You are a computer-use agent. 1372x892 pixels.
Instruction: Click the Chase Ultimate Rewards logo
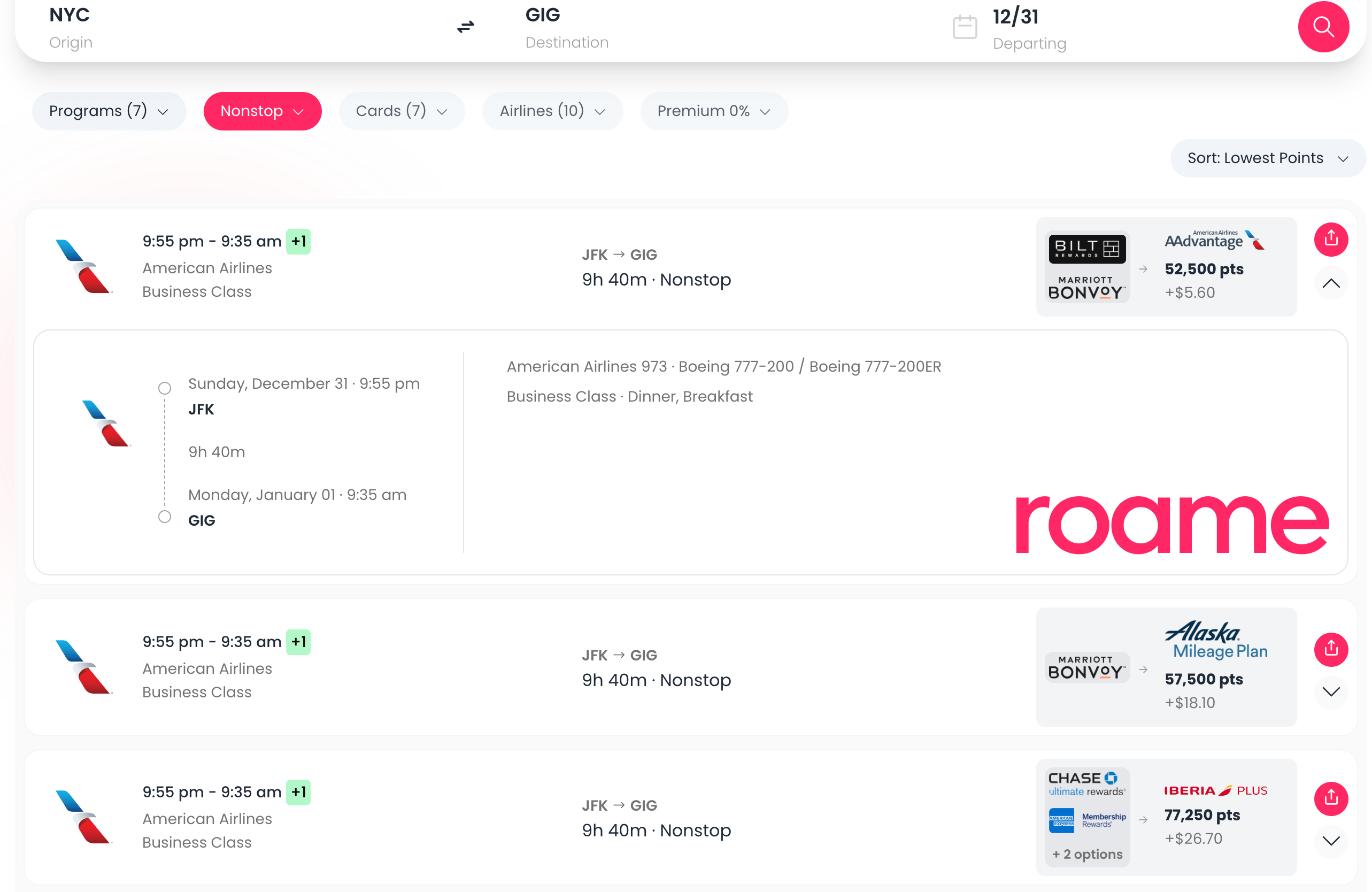[x=1086, y=784]
